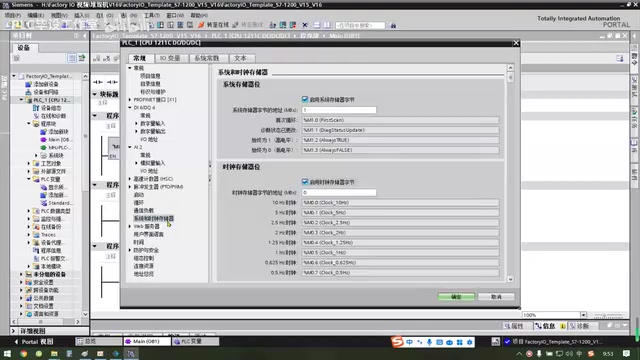Switch to the 文本 tab
This screenshot has height=360, width=640.
(x=240, y=58)
